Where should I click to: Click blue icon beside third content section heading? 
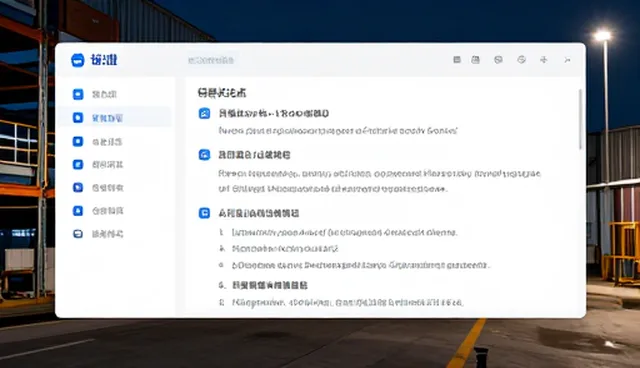(x=204, y=213)
